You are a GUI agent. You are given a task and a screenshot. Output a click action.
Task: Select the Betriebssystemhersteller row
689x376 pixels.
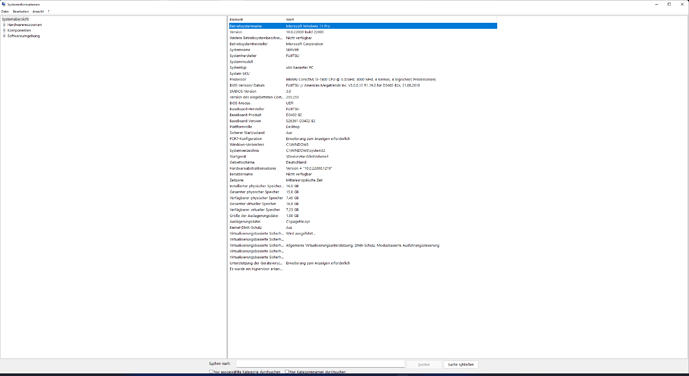point(363,44)
